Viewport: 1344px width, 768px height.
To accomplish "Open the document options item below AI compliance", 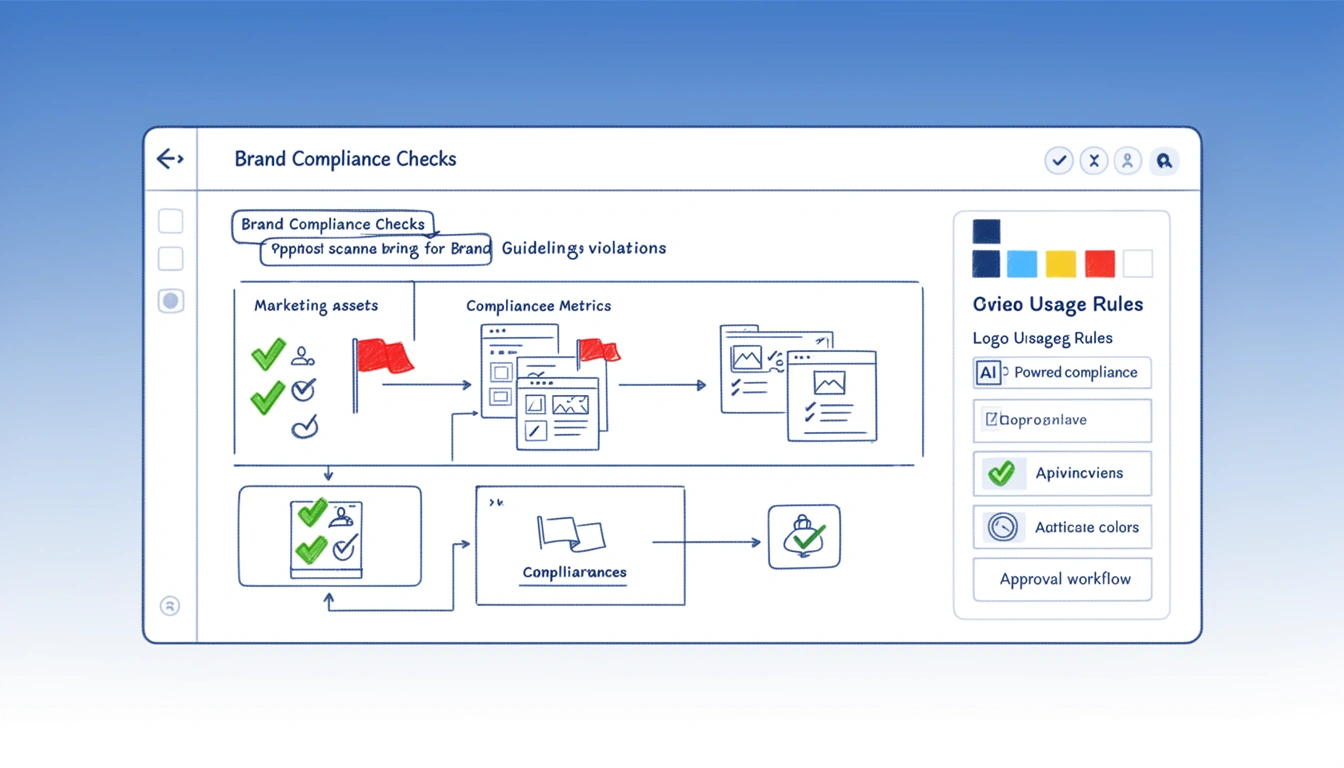I will point(1062,420).
